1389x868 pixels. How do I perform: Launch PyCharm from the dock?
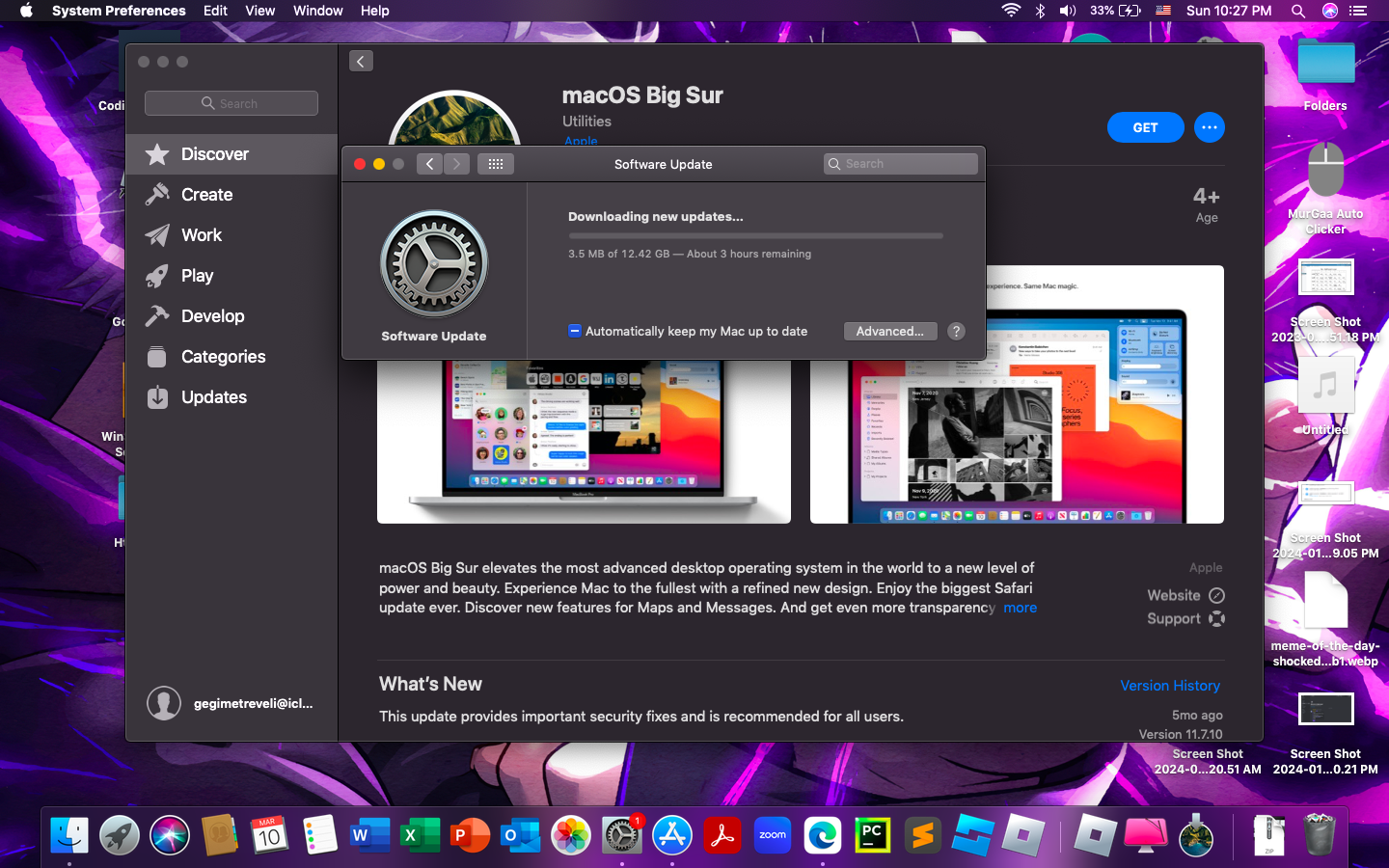tap(873, 835)
